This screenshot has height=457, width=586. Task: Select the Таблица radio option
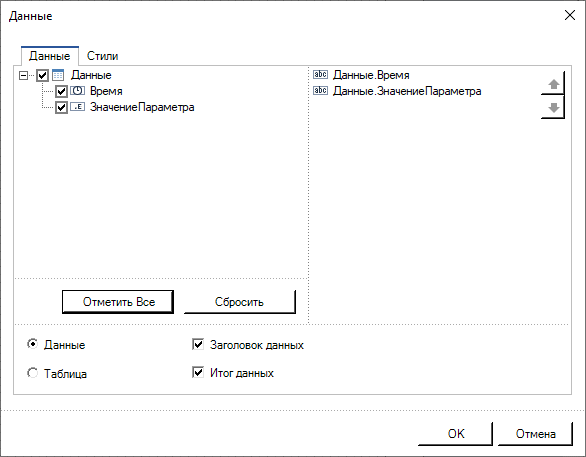(33, 373)
